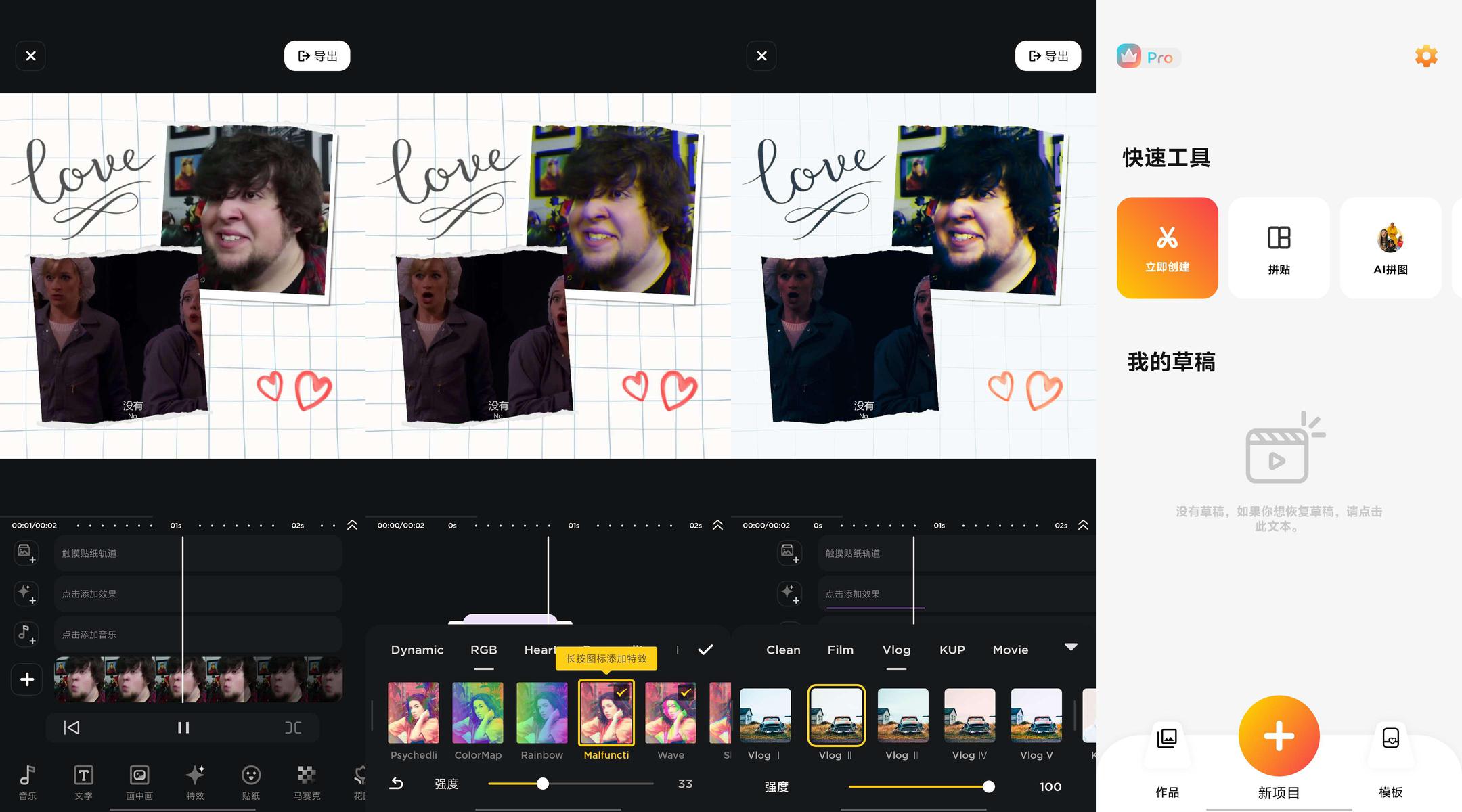Tap the 拼贴 collage quick tool
This screenshot has width=1462, height=812.
tap(1279, 248)
